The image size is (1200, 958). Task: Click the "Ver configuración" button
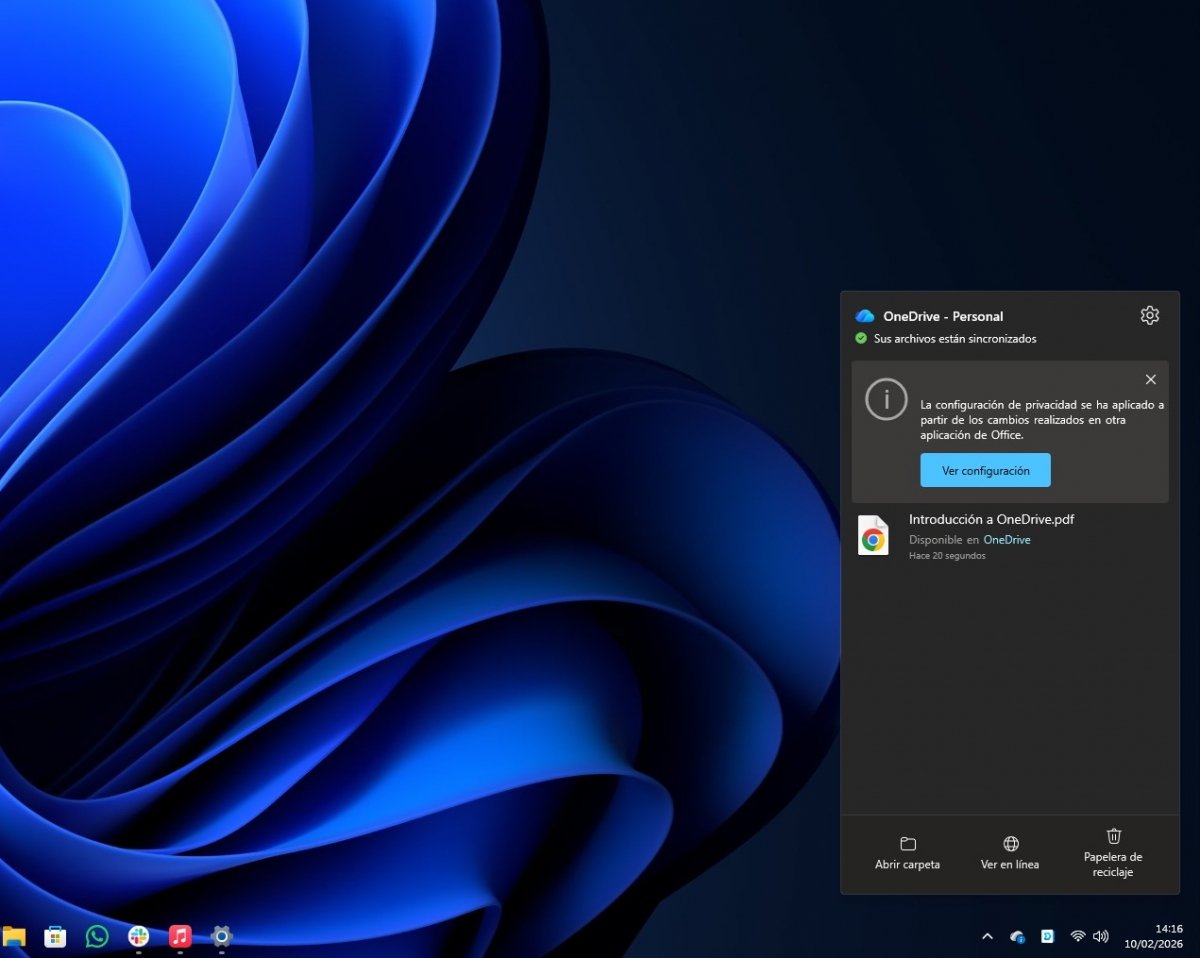pyautogui.click(x=985, y=470)
